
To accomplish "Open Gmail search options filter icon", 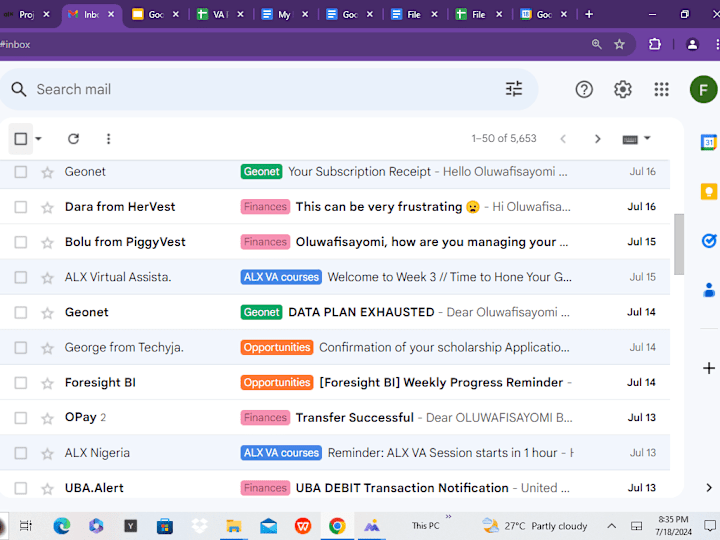I will pos(514,89).
